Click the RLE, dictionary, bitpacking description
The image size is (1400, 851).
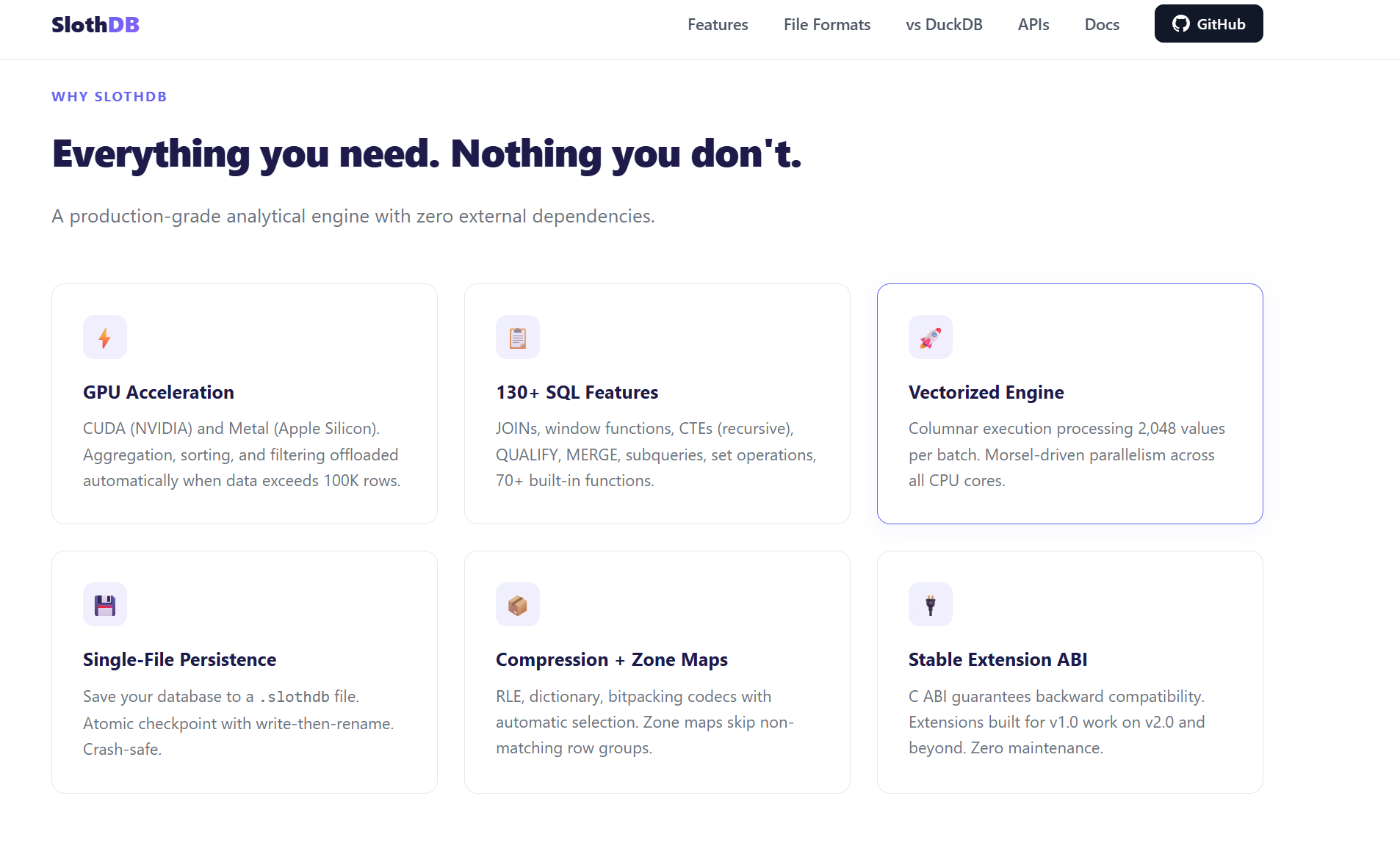pyautogui.click(x=645, y=722)
